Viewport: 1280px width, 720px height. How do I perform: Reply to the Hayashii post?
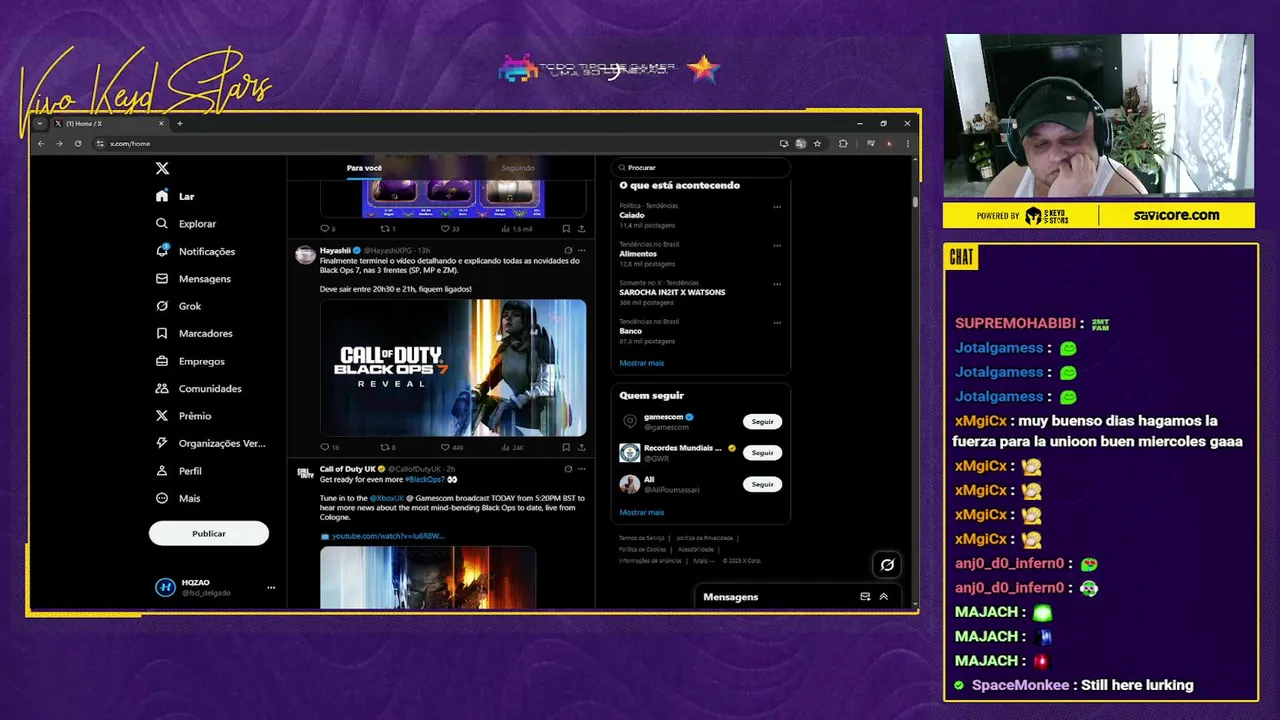[x=324, y=447]
